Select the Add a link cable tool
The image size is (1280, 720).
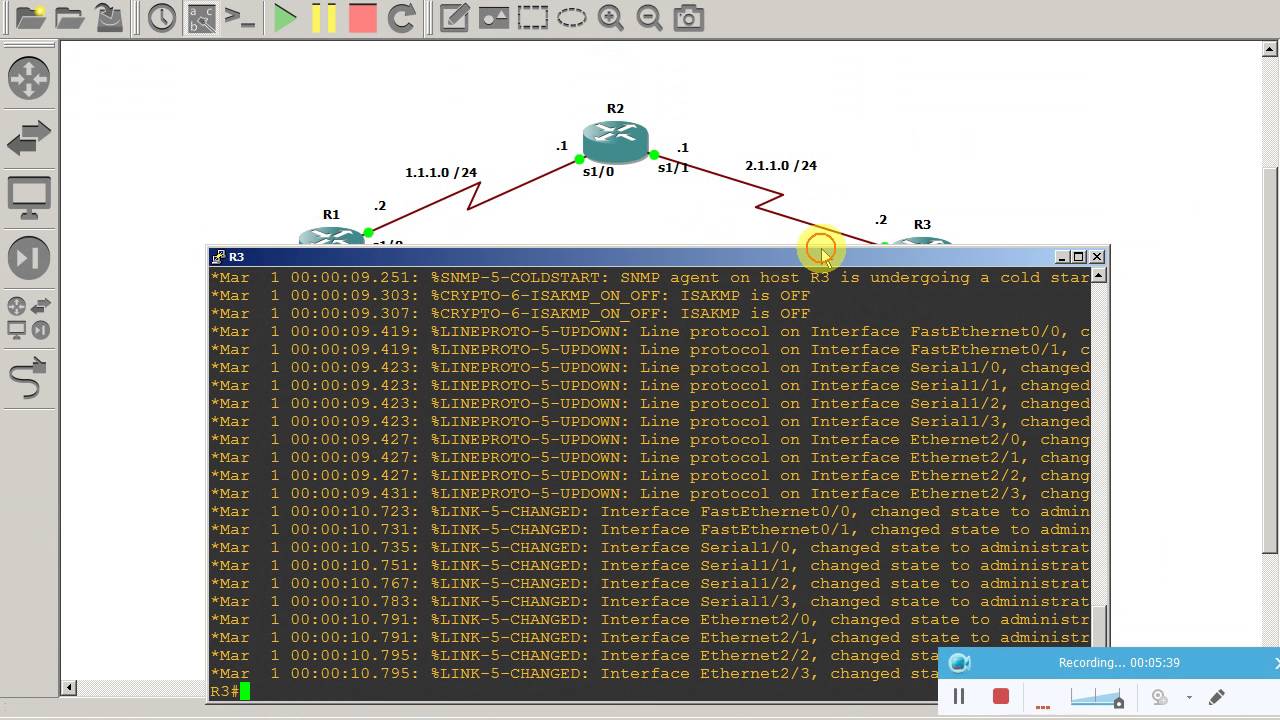29,378
